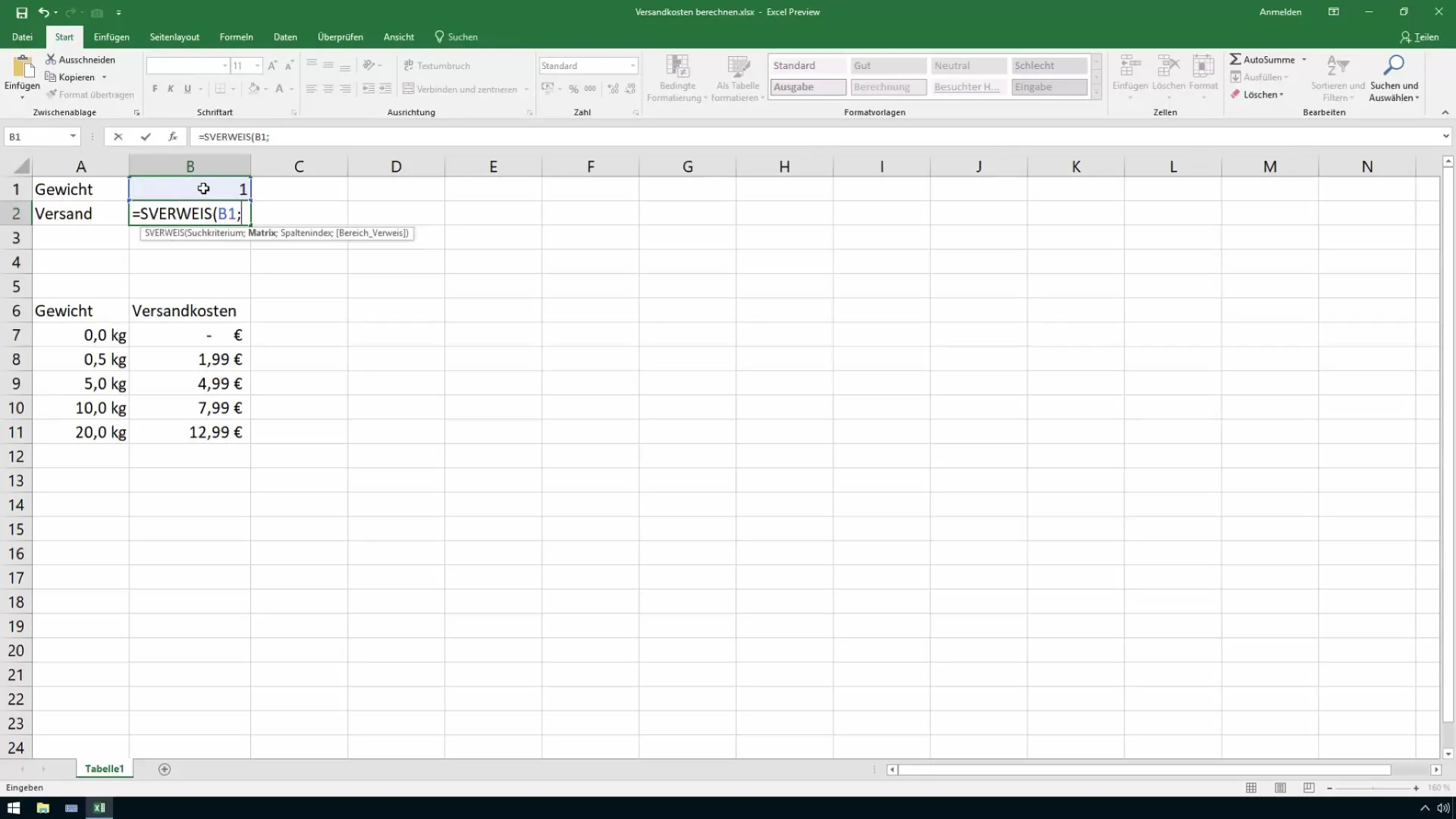Click the Teilen share button
1456x819 pixels.
tap(1420, 37)
